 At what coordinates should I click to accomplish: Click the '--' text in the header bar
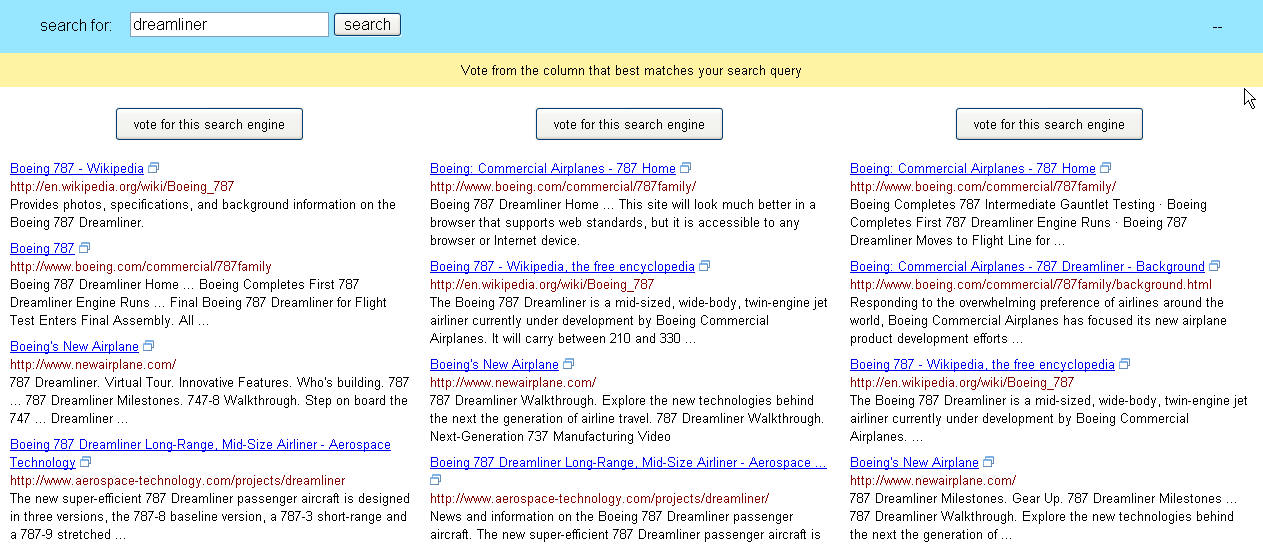[x=1217, y=26]
